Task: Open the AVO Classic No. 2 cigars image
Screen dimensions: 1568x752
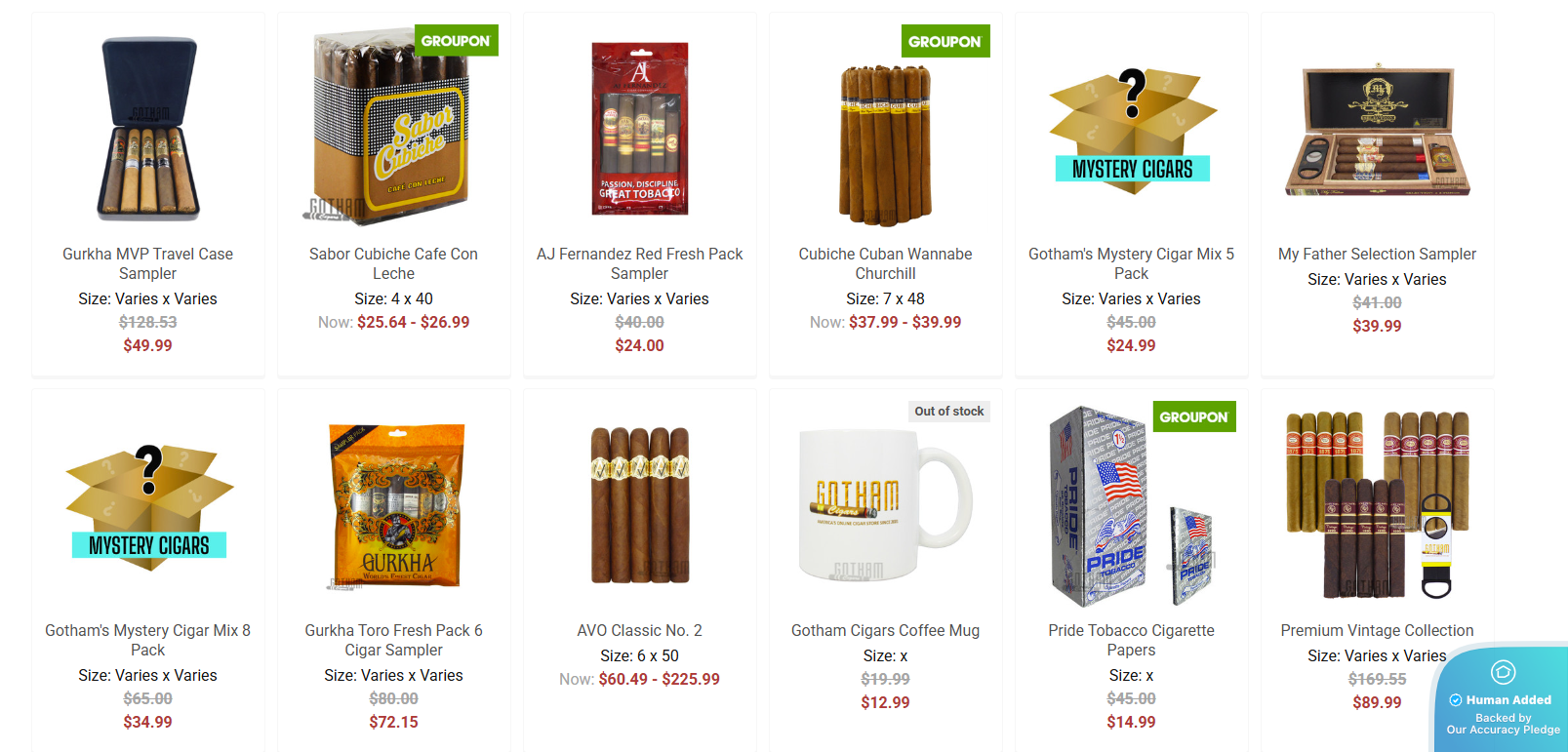Action: pos(640,504)
